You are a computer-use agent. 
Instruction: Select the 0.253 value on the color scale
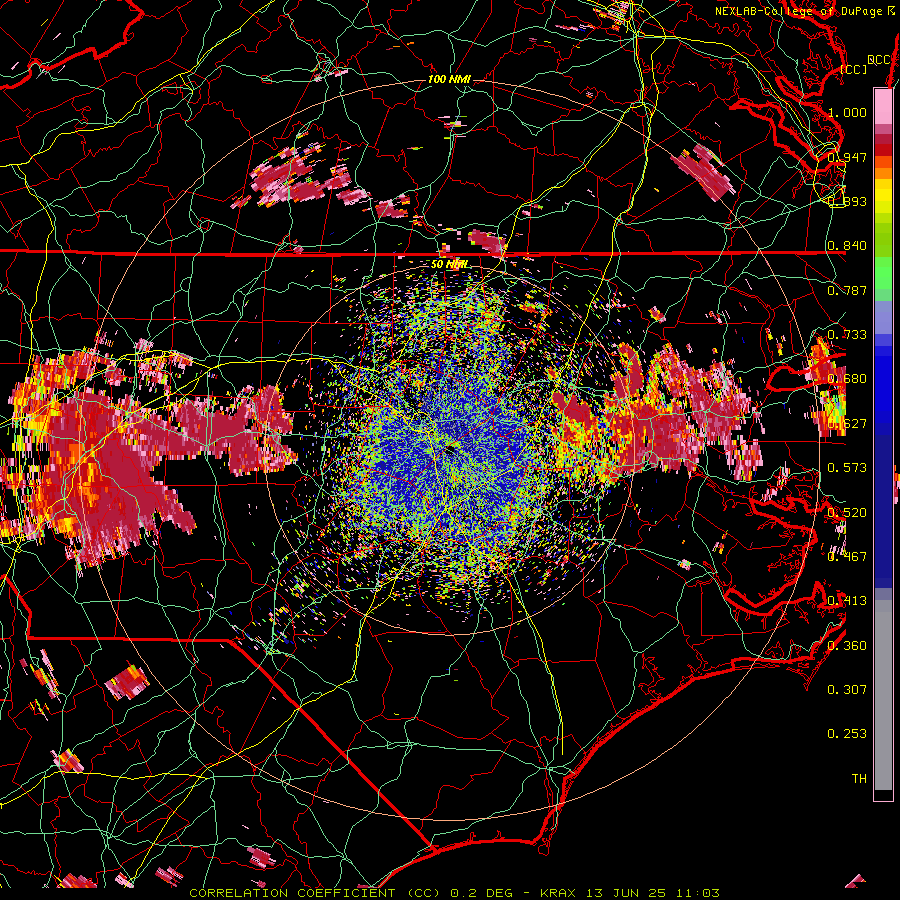tap(847, 734)
